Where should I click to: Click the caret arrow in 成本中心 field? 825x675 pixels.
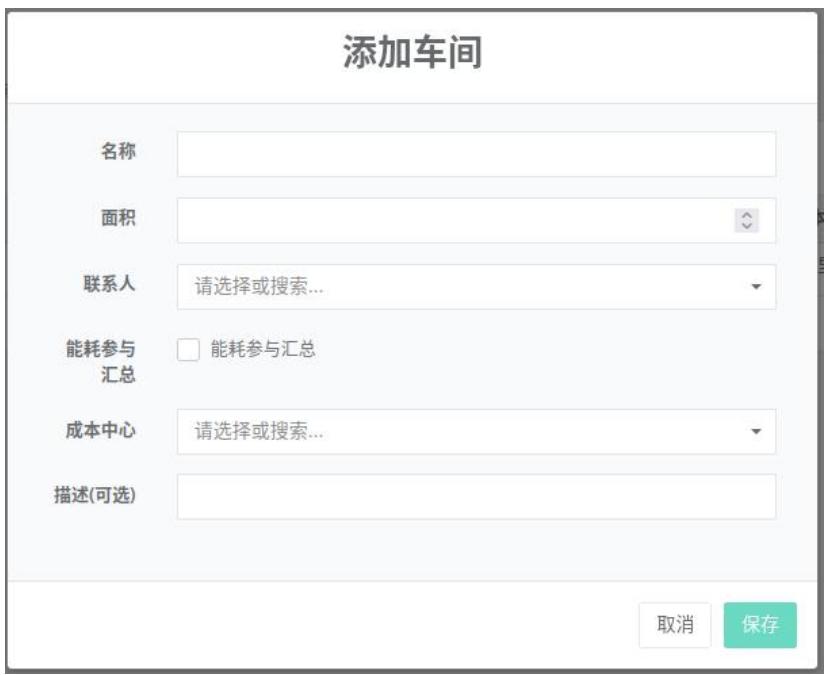click(756, 431)
